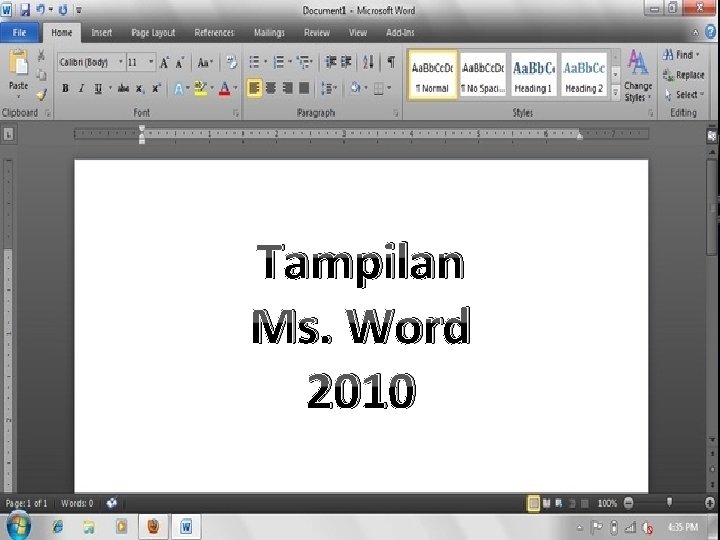Toggle Show/Hide paragraph marks

[x=391, y=62]
